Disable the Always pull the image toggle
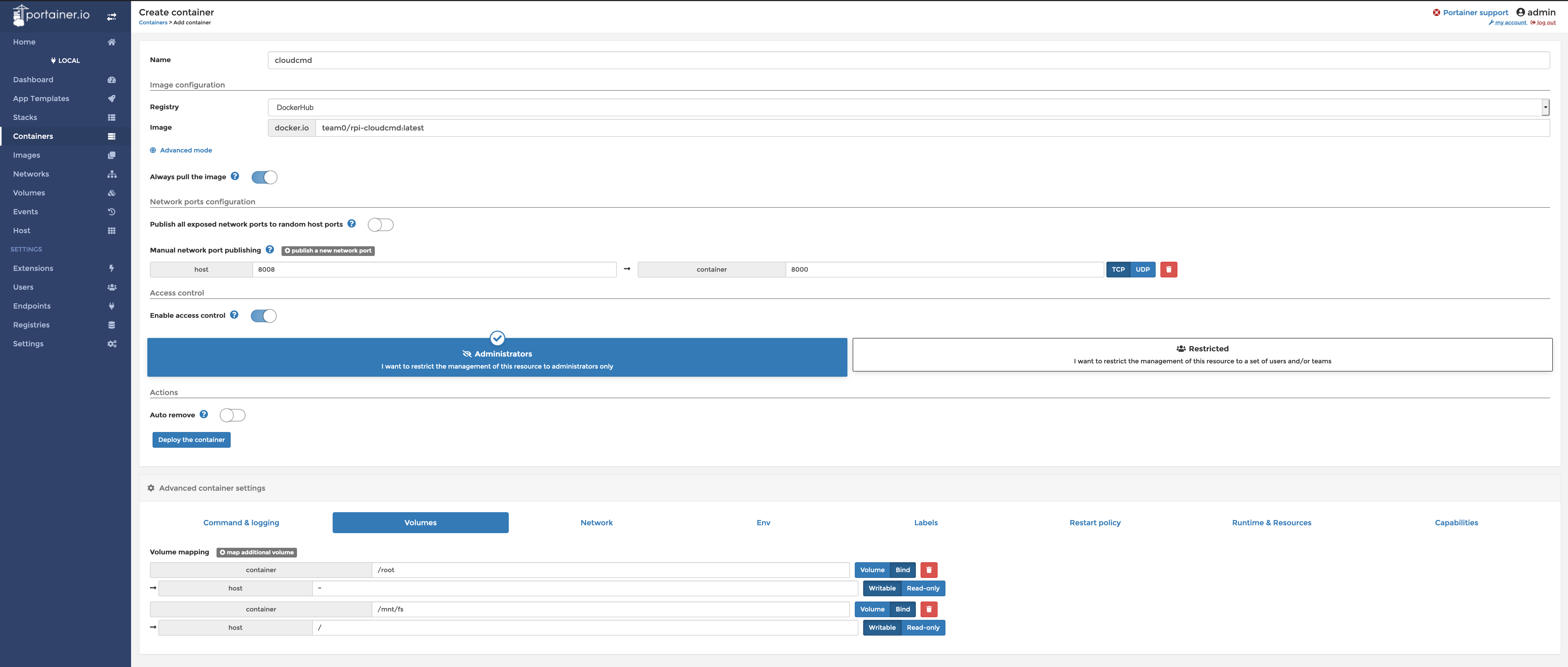Viewport: 1568px width, 667px height. (x=264, y=177)
